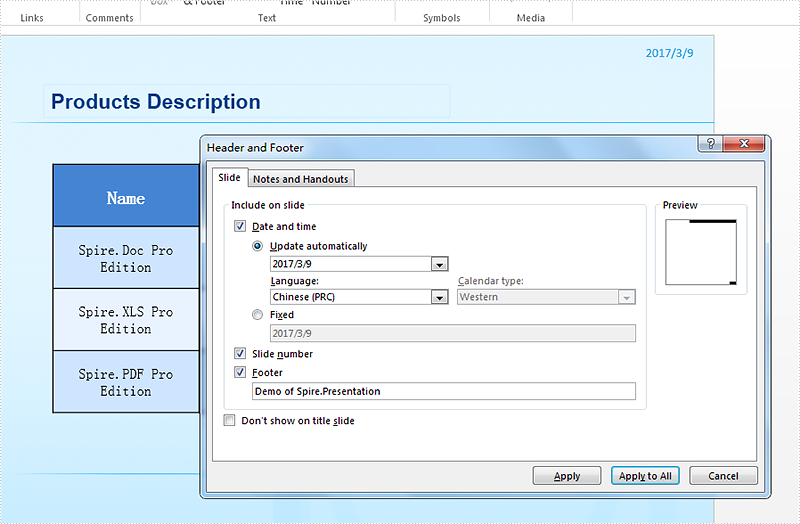The height and width of the screenshot is (524, 800).
Task: Open the Language dropdown arrow
Action: click(x=439, y=297)
